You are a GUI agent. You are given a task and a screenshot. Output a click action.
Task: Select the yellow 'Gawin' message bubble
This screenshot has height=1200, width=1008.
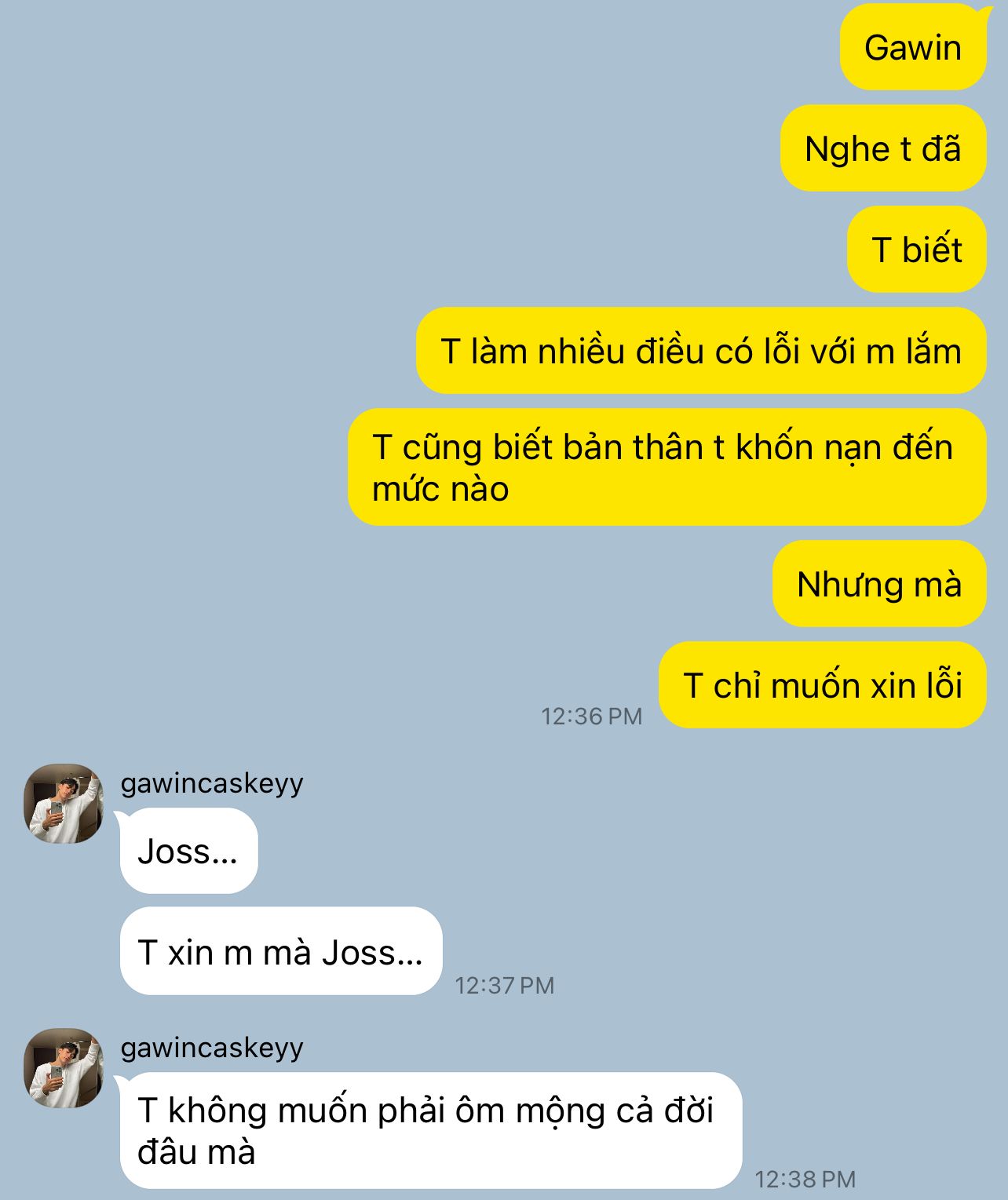913,48
